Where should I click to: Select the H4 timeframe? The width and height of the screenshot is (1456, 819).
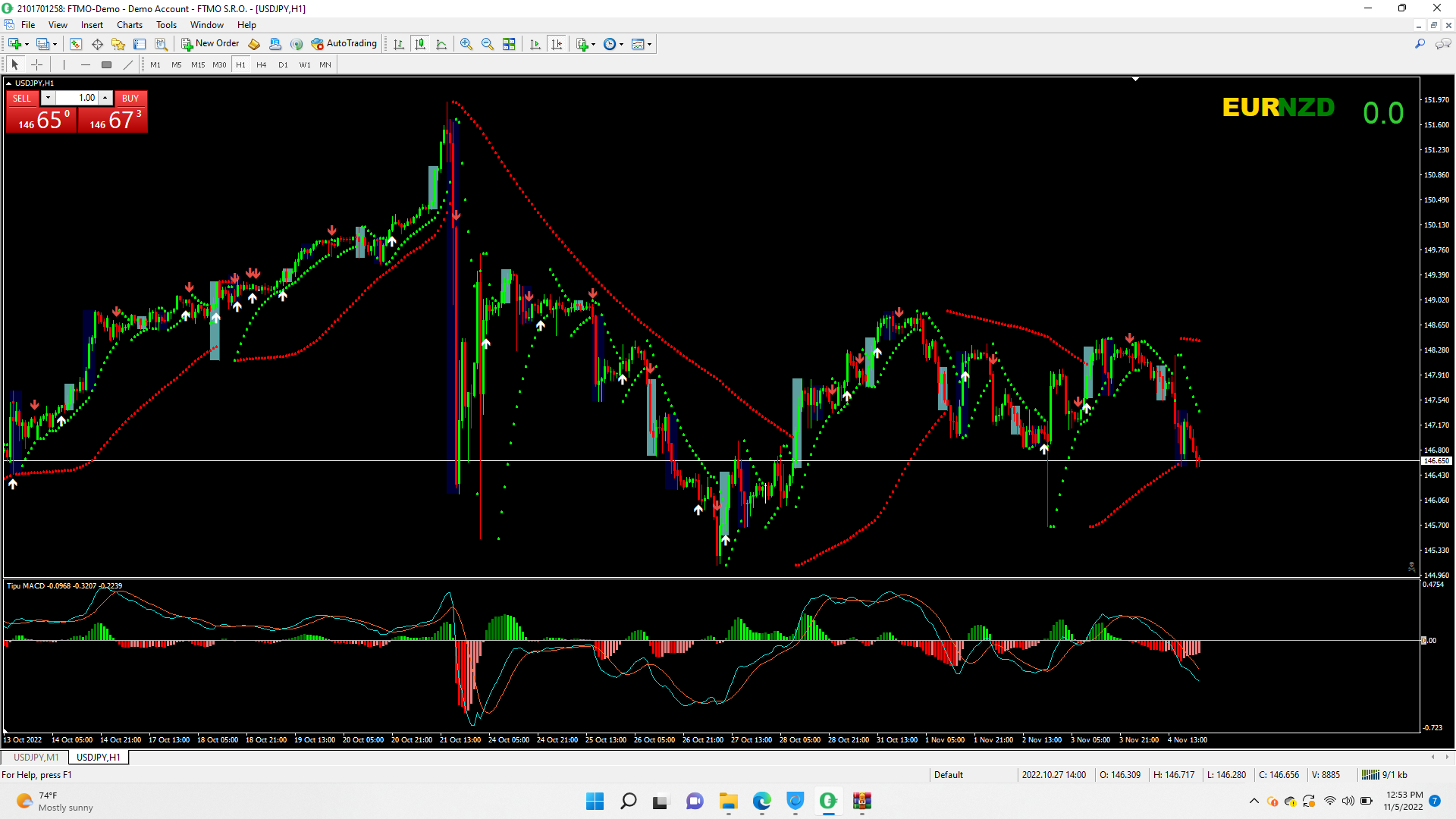click(x=261, y=64)
